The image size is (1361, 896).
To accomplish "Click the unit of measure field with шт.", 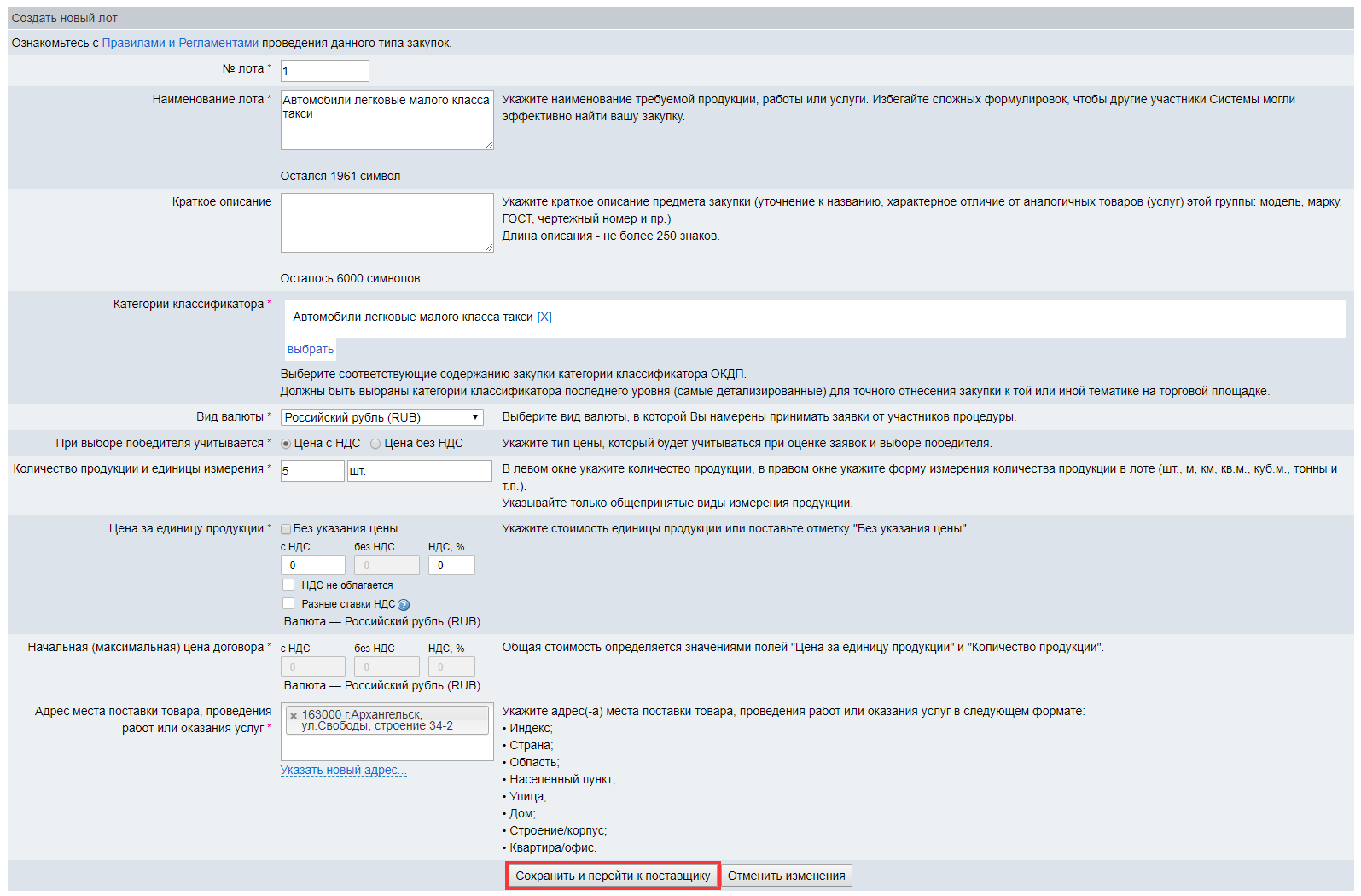I will coord(419,471).
